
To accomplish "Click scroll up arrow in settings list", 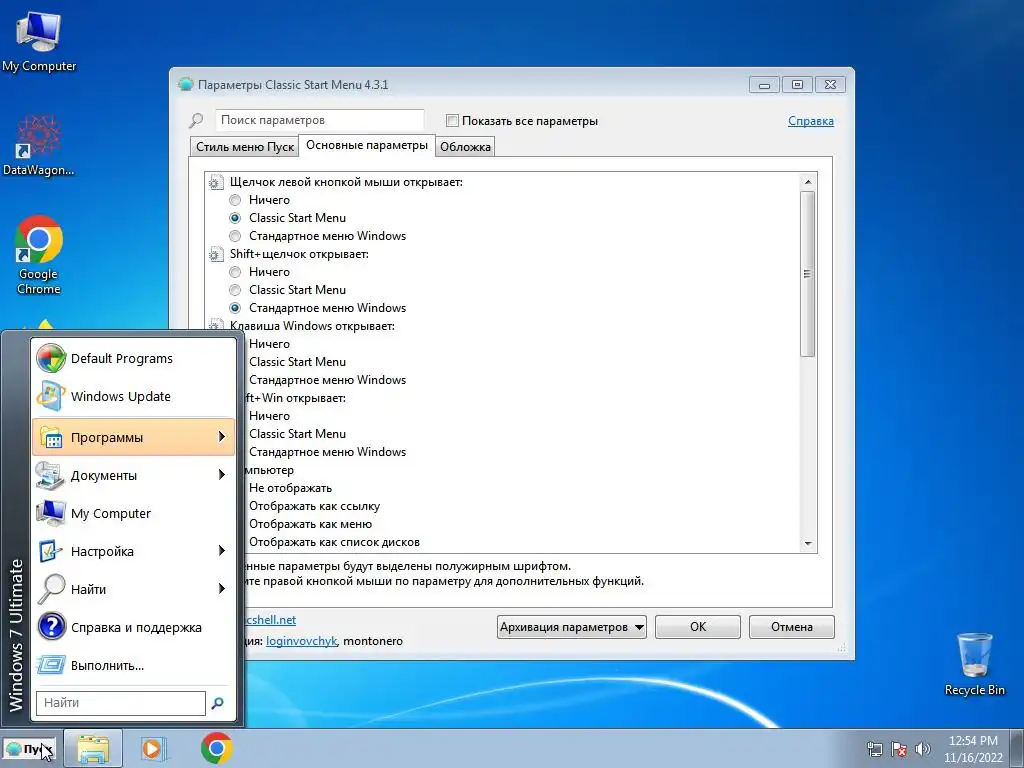I will [808, 182].
